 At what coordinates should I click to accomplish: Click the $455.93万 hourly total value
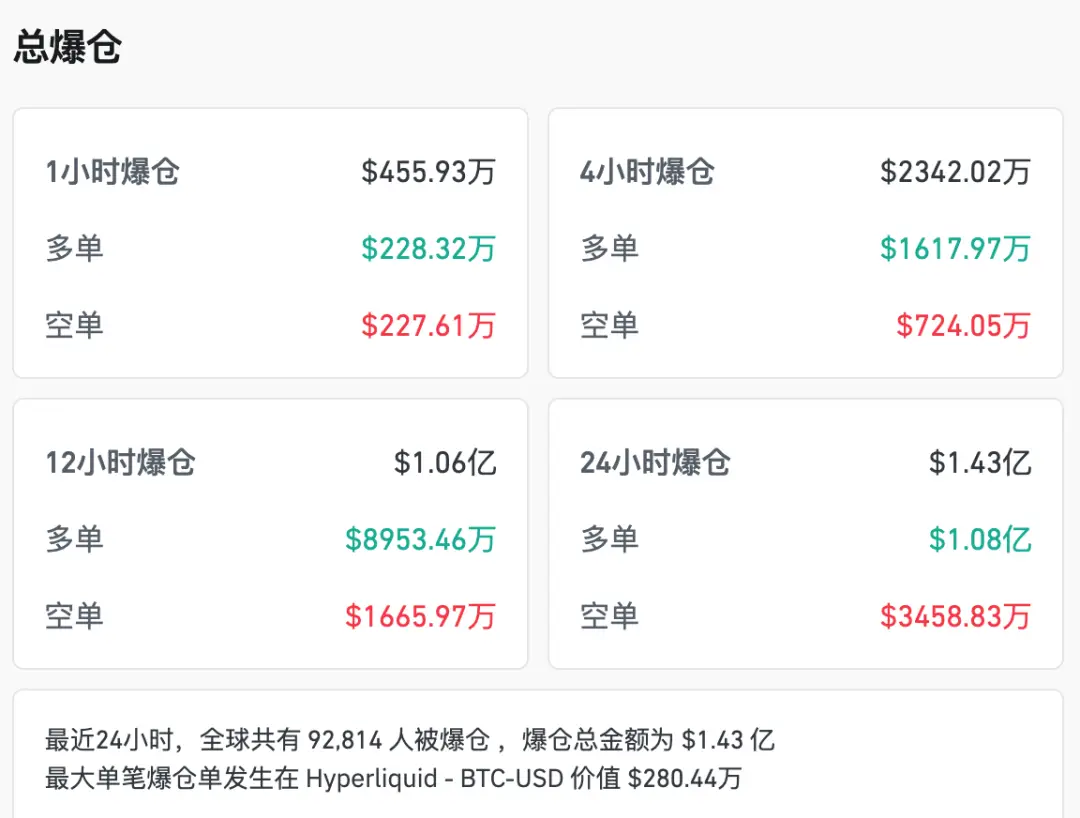[x=428, y=171]
